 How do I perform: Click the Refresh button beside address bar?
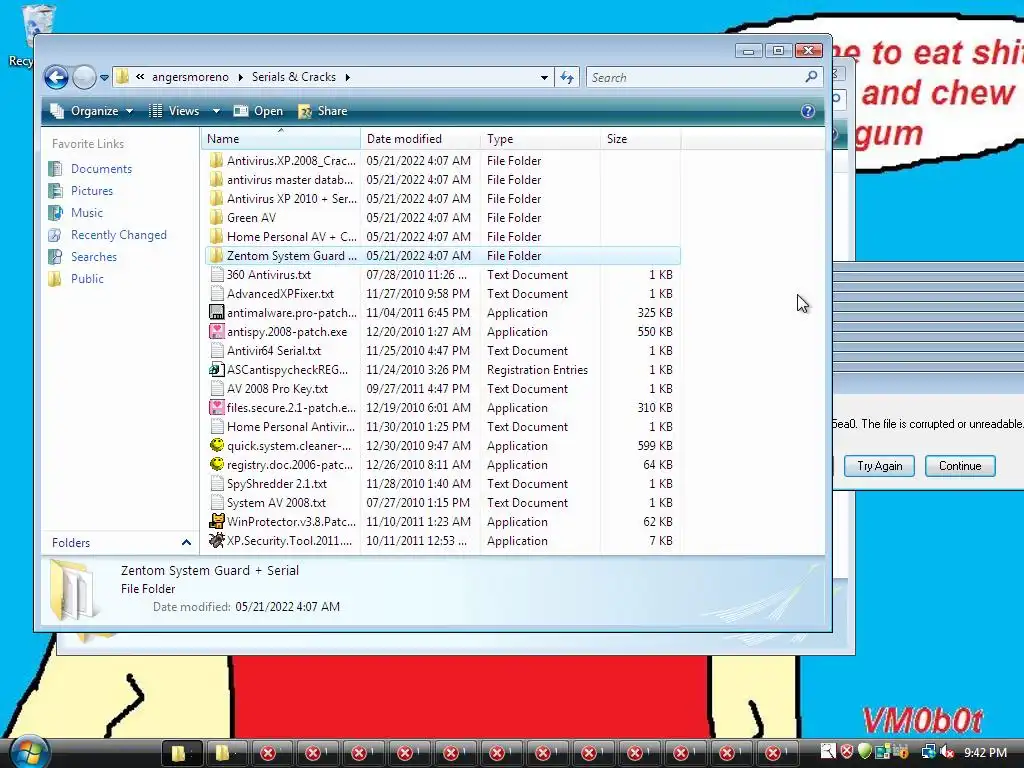point(567,78)
